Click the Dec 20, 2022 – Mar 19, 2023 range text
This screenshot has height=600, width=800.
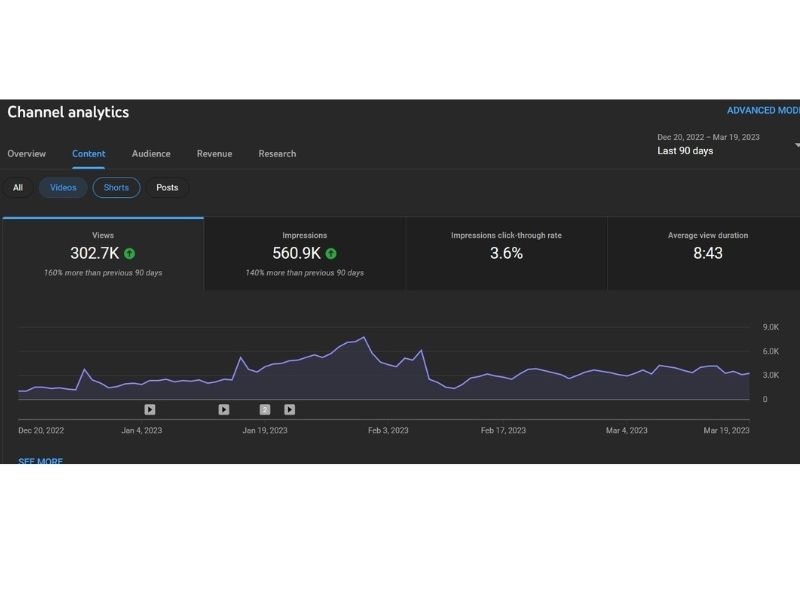pyautogui.click(x=708, y=137)
